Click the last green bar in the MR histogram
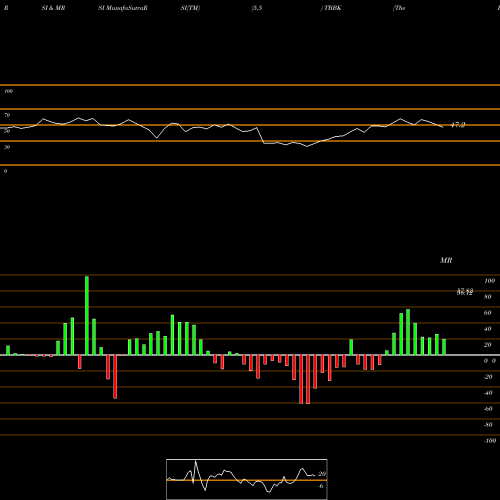This screenshot has width=500, height=500. 444,347
